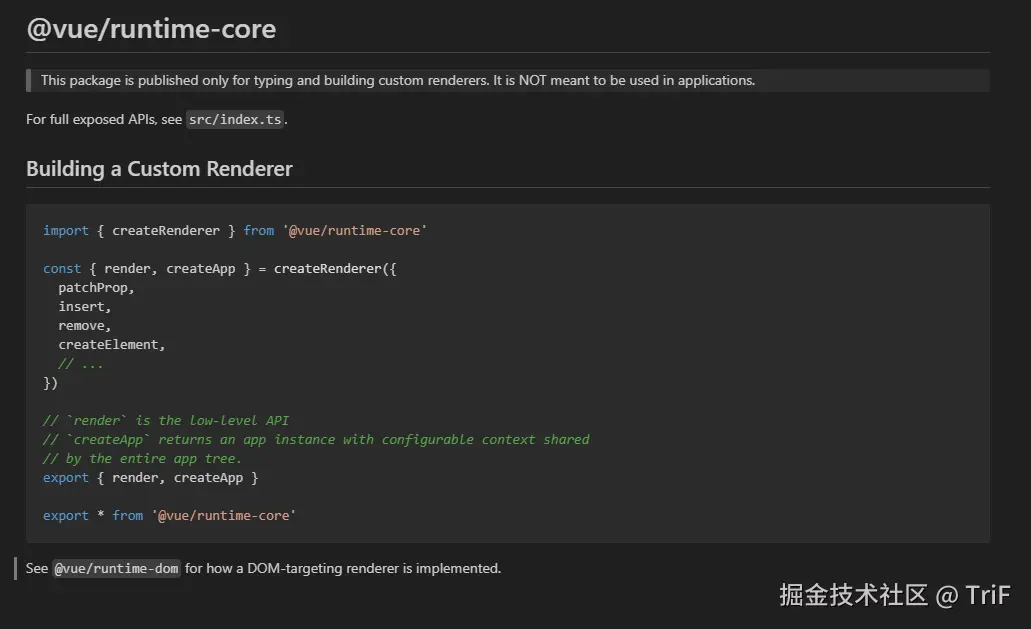Screen dimensions: 1031x629
Task: Click the "export * from" code line
Action: [169, 516]
